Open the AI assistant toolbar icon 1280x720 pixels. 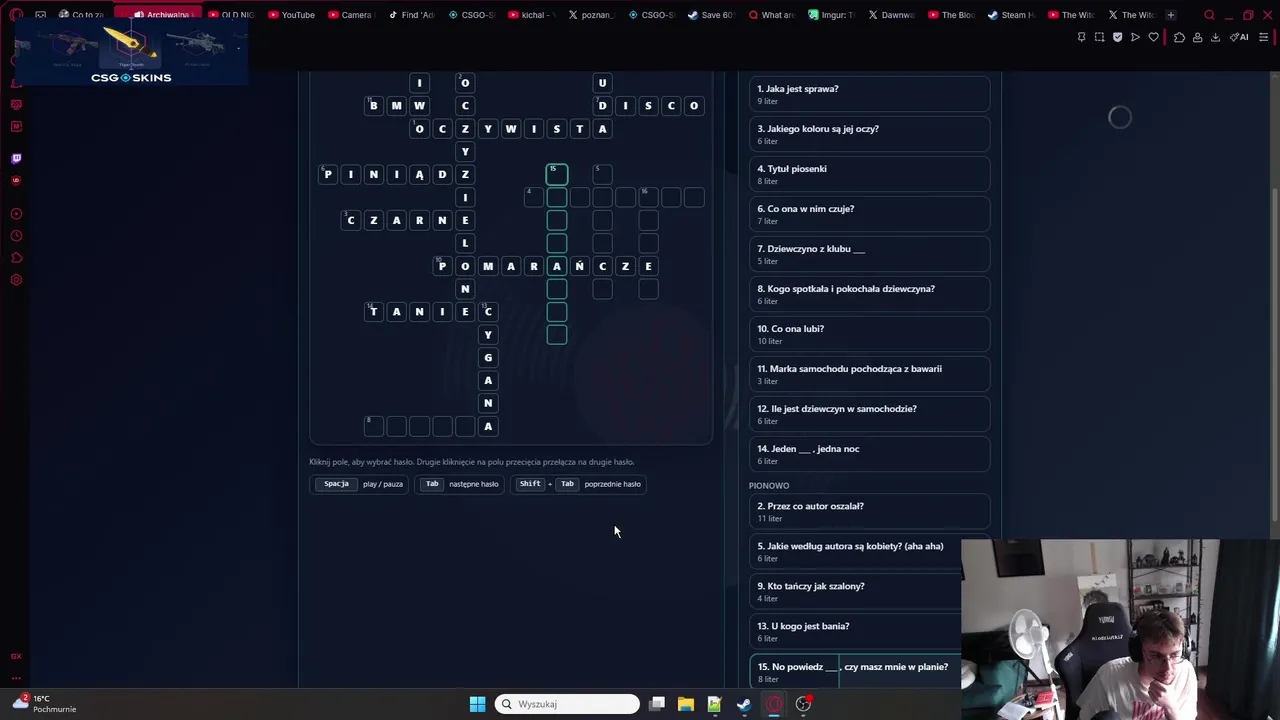(x=1239, y=37)
